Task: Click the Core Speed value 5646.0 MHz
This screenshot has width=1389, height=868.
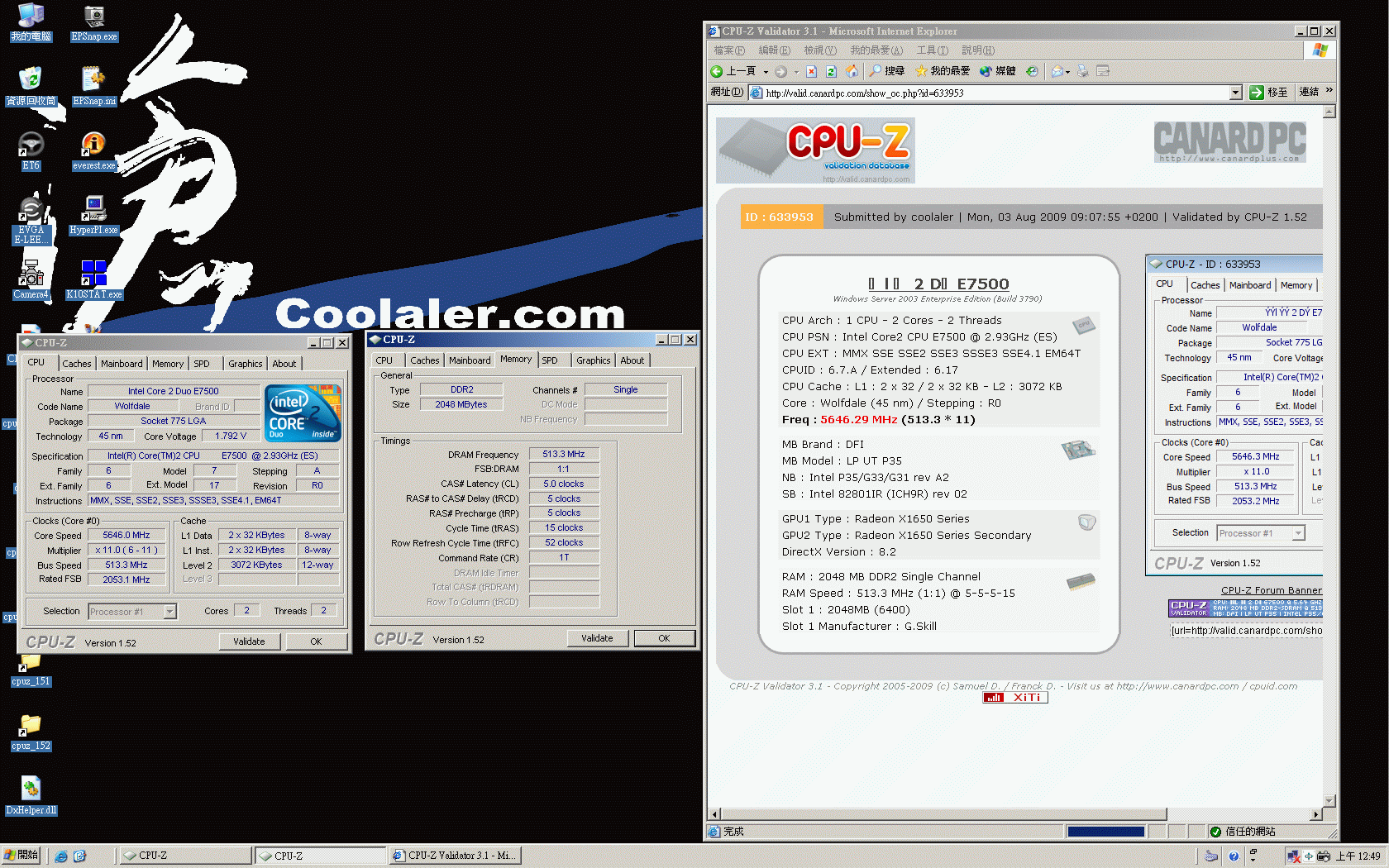Action: [126, 536]
